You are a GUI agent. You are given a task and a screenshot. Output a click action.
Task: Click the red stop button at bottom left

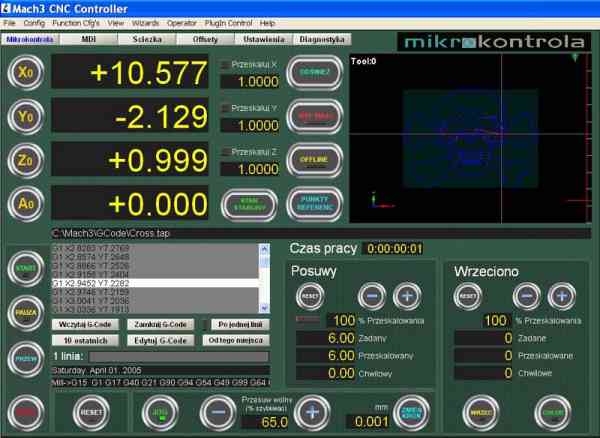click(26, 413)
